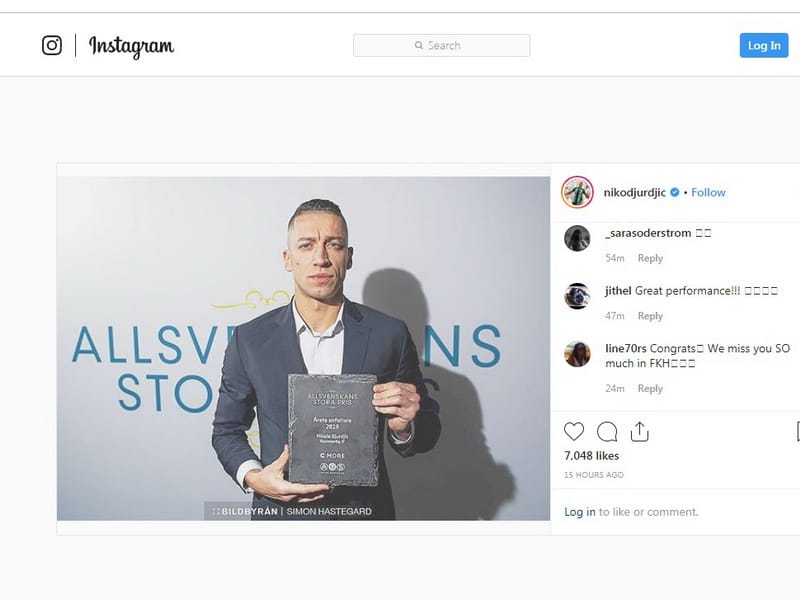Screen dimensions: 800x600
Task: Like the post with the heart icon
Action: [x=574, y=432]
